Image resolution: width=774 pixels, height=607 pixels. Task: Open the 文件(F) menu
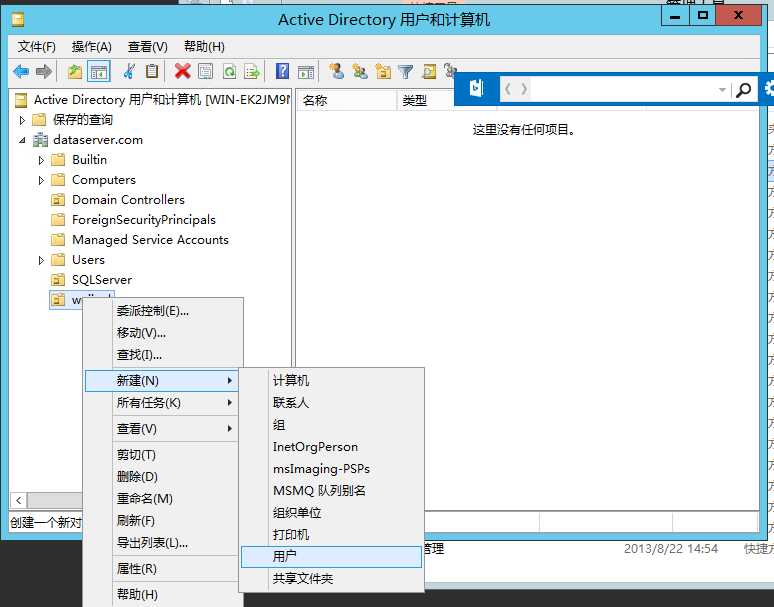[37, 47]
